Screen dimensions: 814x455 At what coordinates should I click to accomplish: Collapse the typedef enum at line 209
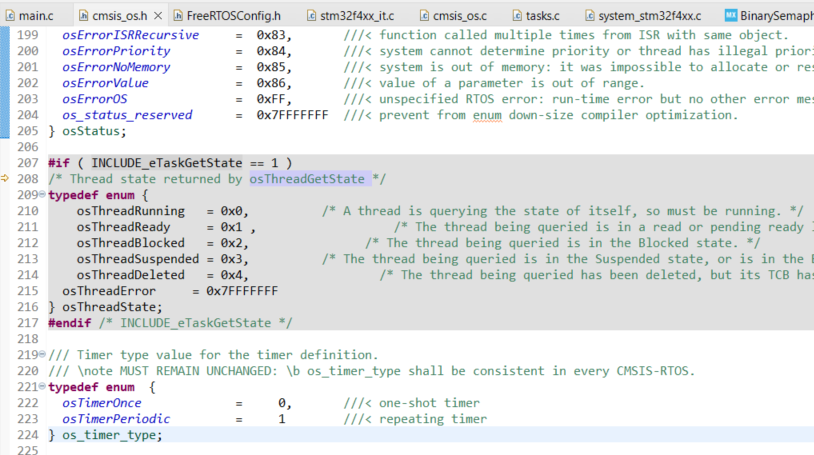[x=43, y=195]
